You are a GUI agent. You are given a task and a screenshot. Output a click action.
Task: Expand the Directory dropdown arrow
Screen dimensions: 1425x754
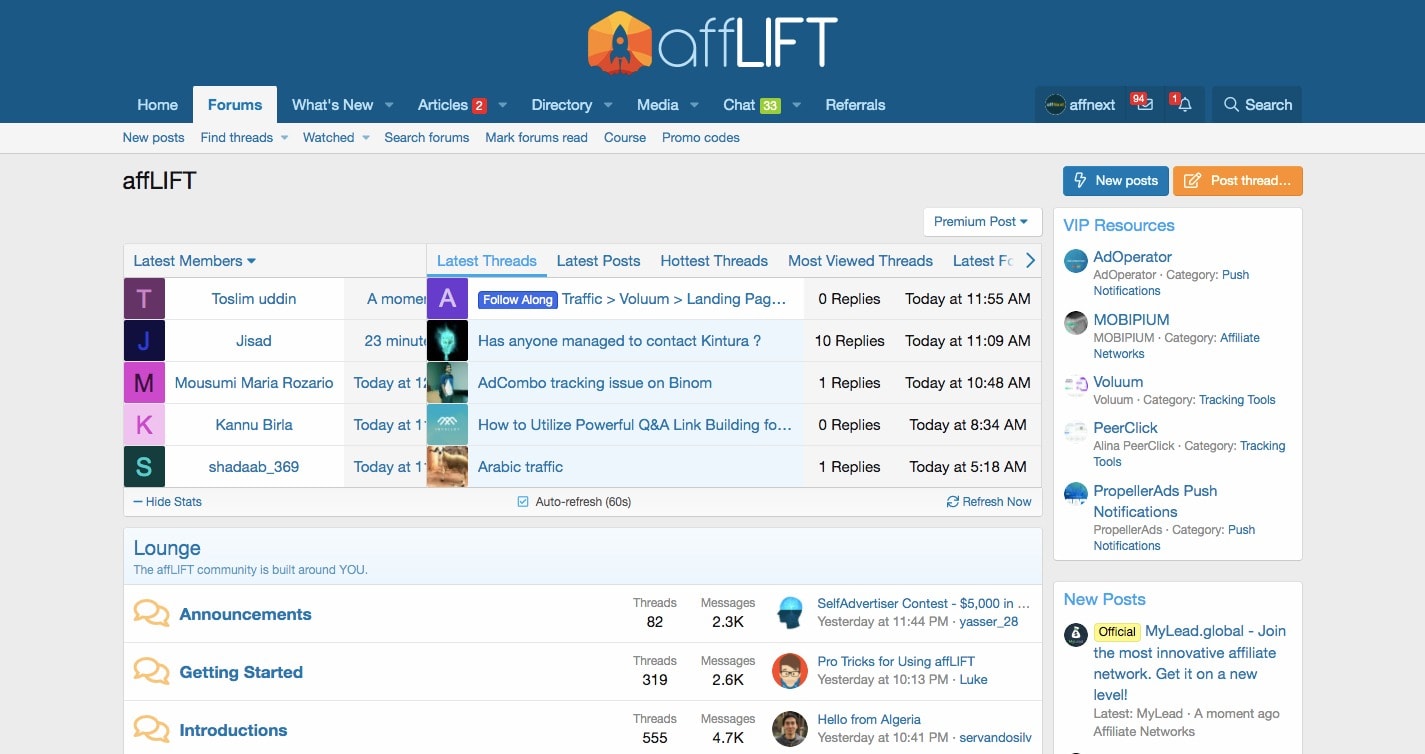(608, 105)
